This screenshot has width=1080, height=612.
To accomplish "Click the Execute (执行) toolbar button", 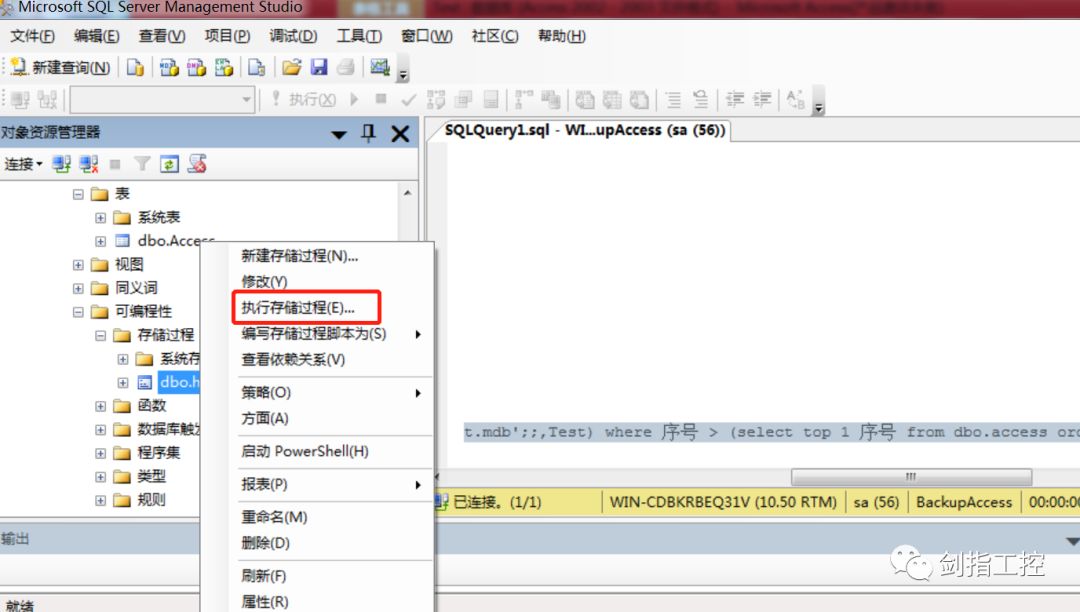I will pos(303,100).
